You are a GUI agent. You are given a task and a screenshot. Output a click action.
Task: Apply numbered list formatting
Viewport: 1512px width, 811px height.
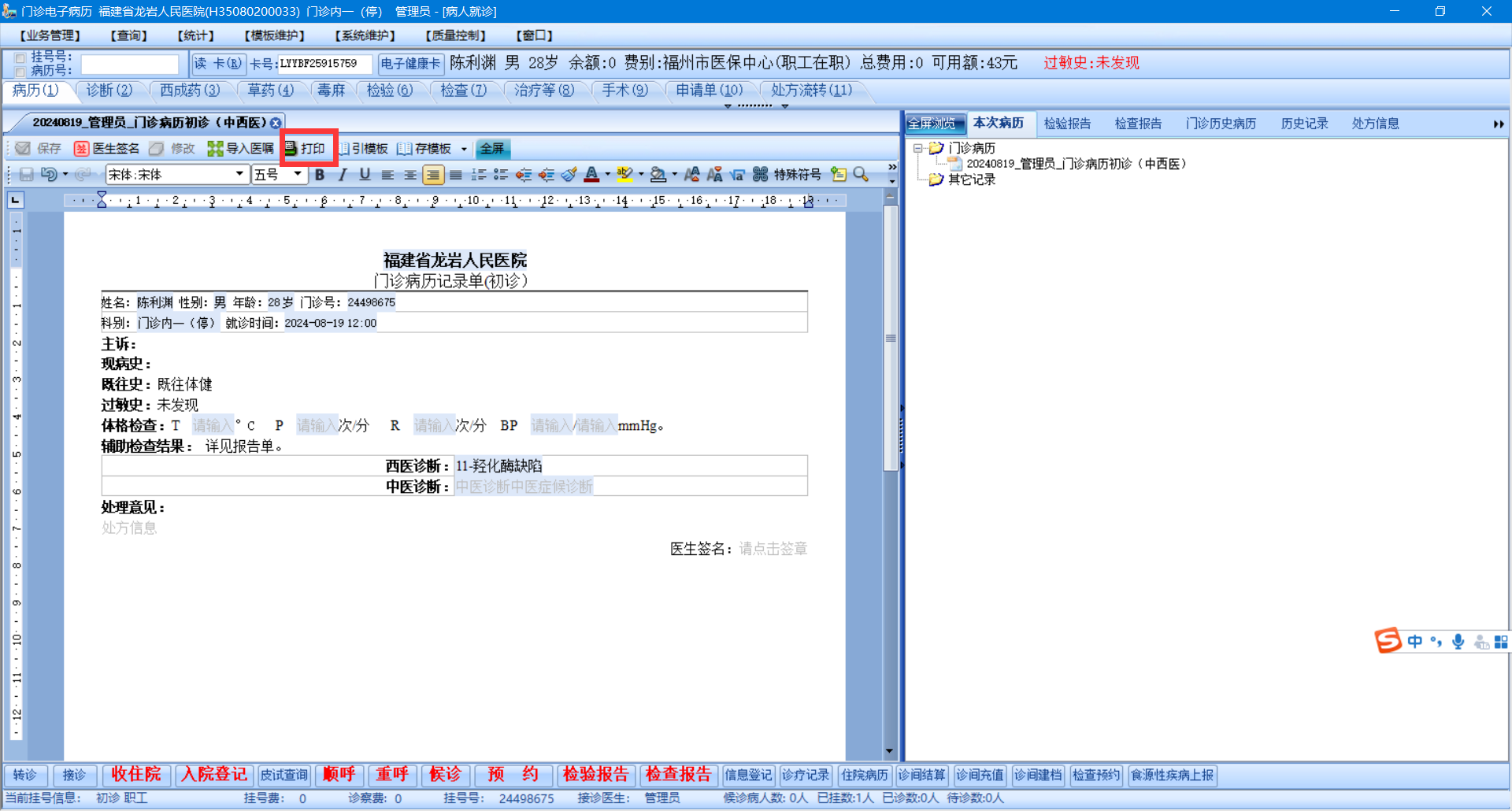(478, 175)
